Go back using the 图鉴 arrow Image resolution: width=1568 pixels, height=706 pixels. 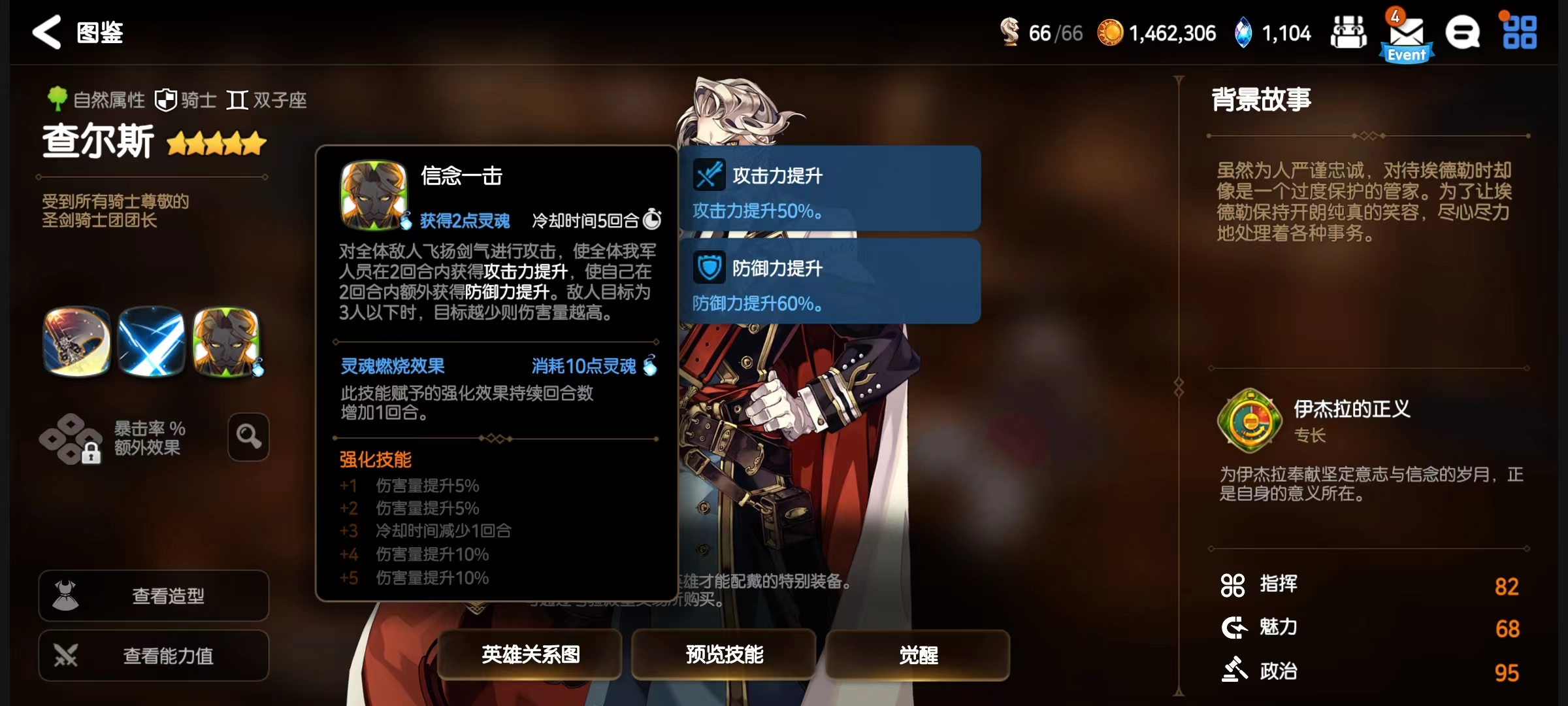47,32
